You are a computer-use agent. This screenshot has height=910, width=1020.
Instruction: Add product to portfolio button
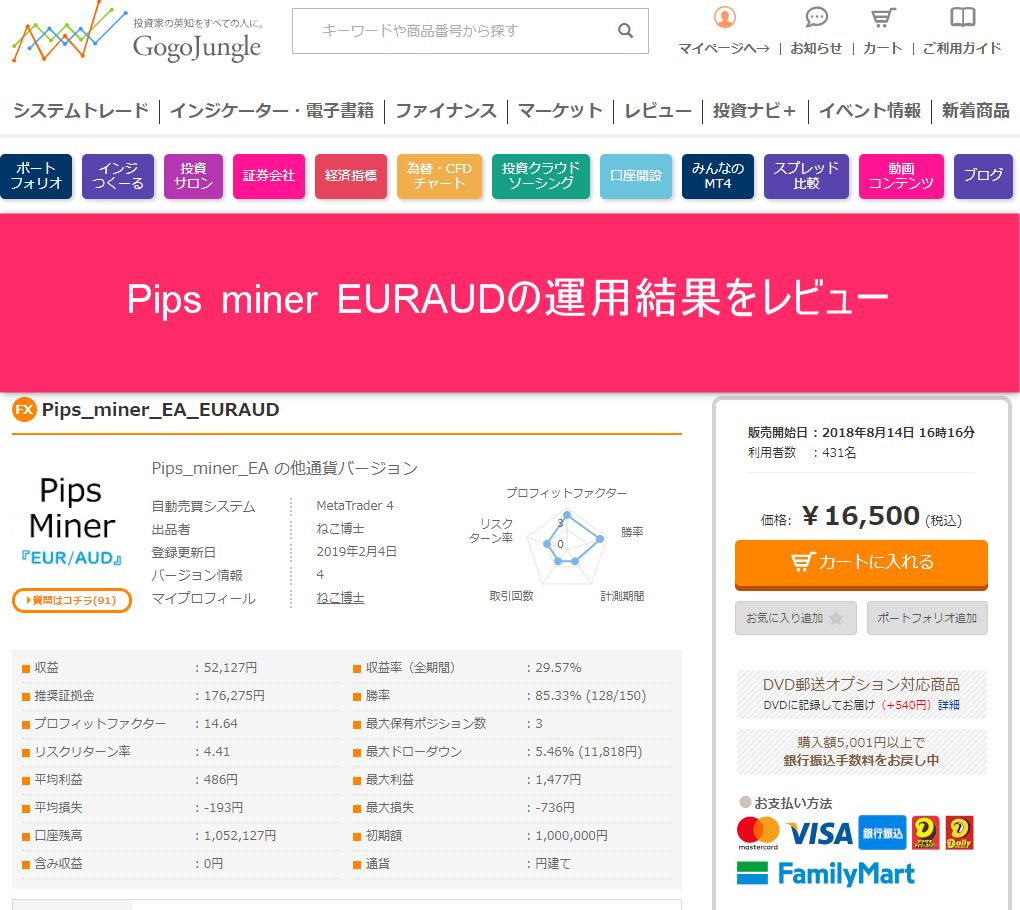click(x=927, y=618)
